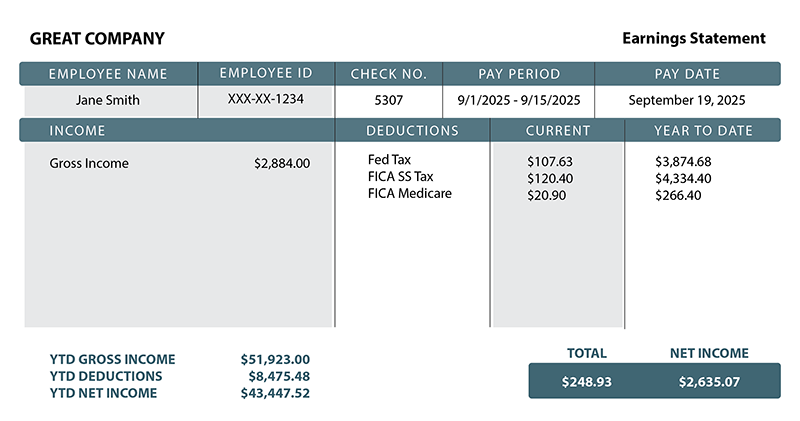The width and height of the screenshot is (800, 421).
Task: Select the Jane Smith name cell
Action: 108,100
